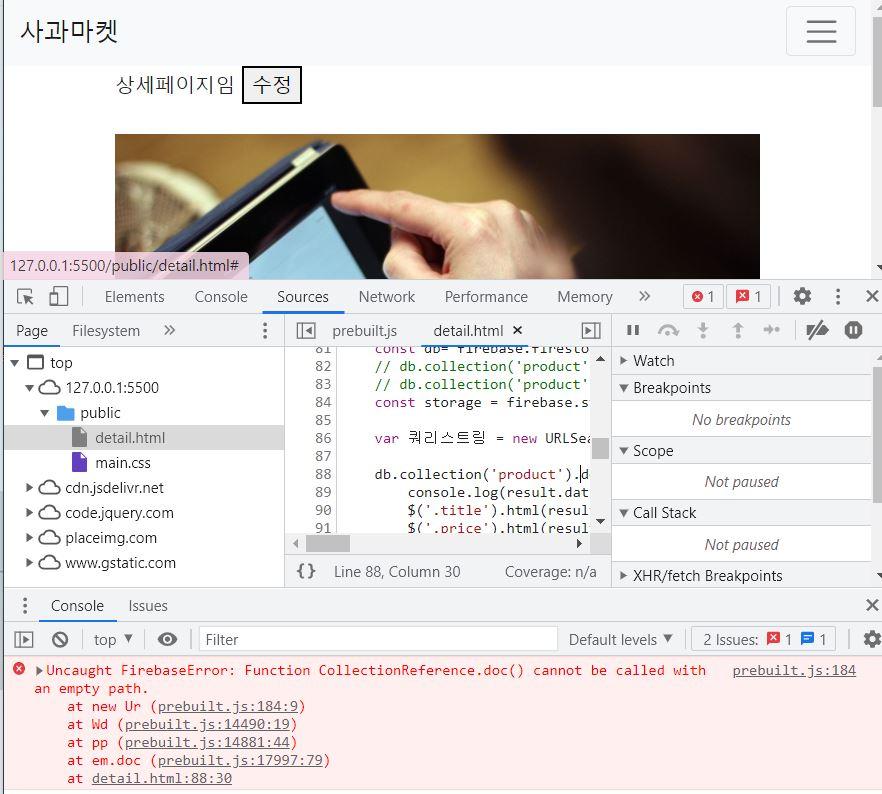Follow the prebuilt.js:17997:79 stack link

240,760
